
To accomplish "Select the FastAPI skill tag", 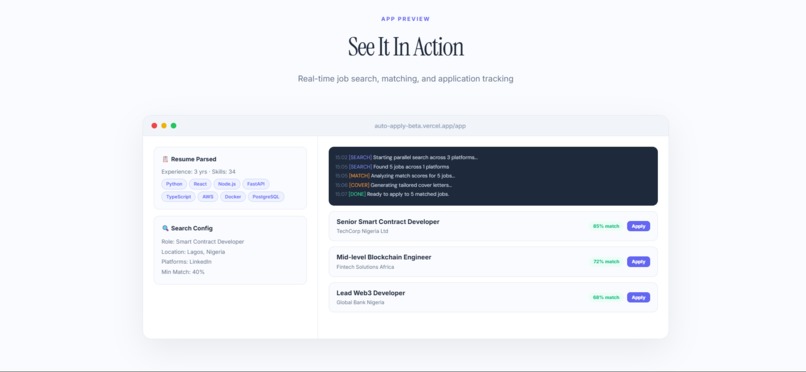I will tap(255, 184).
